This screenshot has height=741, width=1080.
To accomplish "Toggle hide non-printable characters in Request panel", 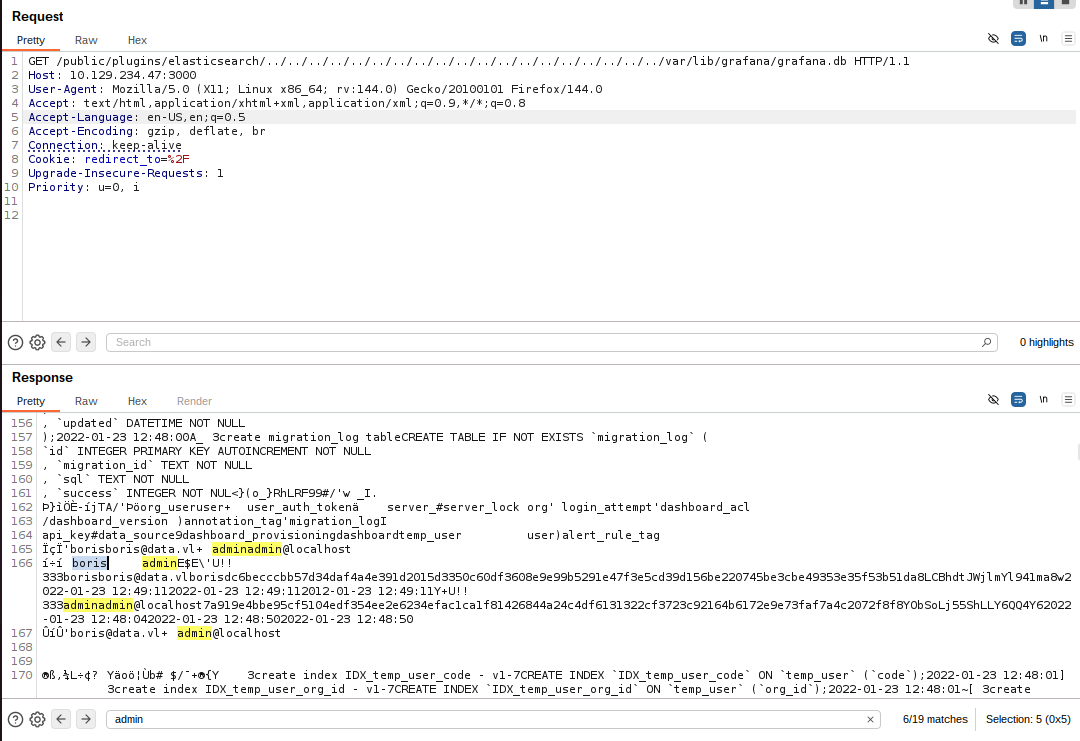I will point(993,39).
